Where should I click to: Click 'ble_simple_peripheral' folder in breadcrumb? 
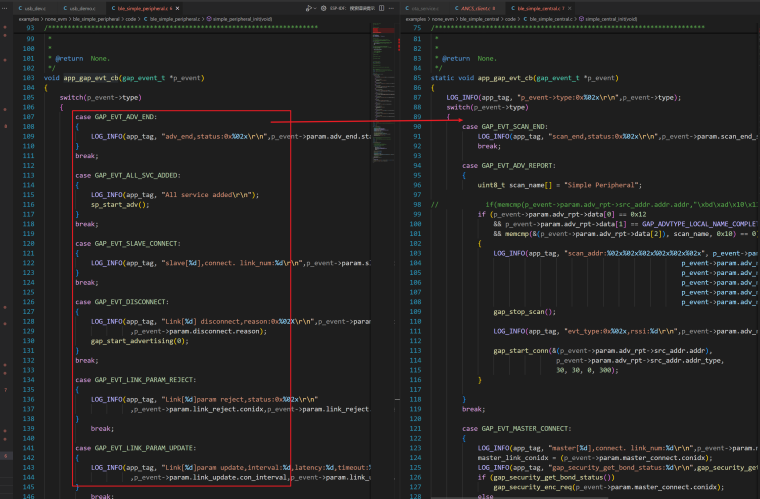coord(96,19)
